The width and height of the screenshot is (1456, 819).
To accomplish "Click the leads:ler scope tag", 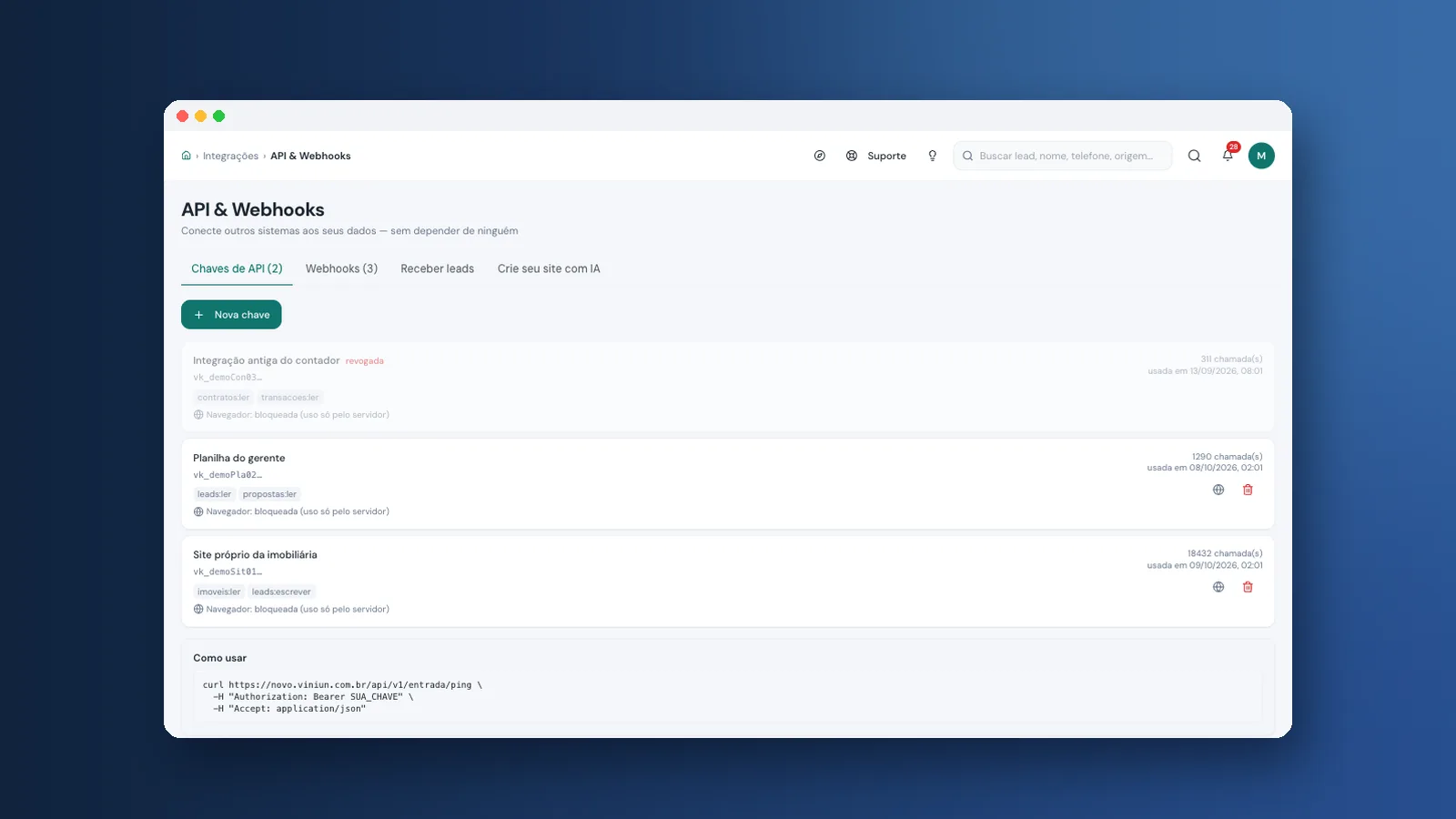I will 214,494.
